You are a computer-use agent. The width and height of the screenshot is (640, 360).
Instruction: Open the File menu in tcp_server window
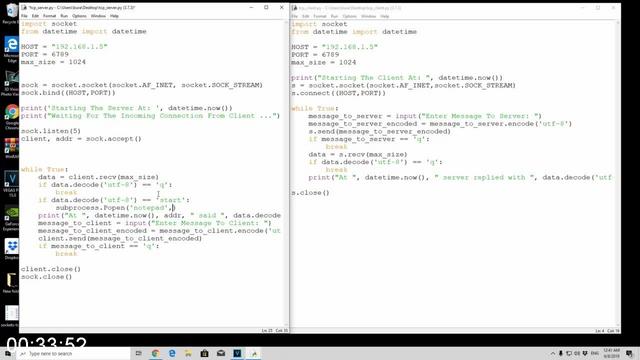pos(24,16)
